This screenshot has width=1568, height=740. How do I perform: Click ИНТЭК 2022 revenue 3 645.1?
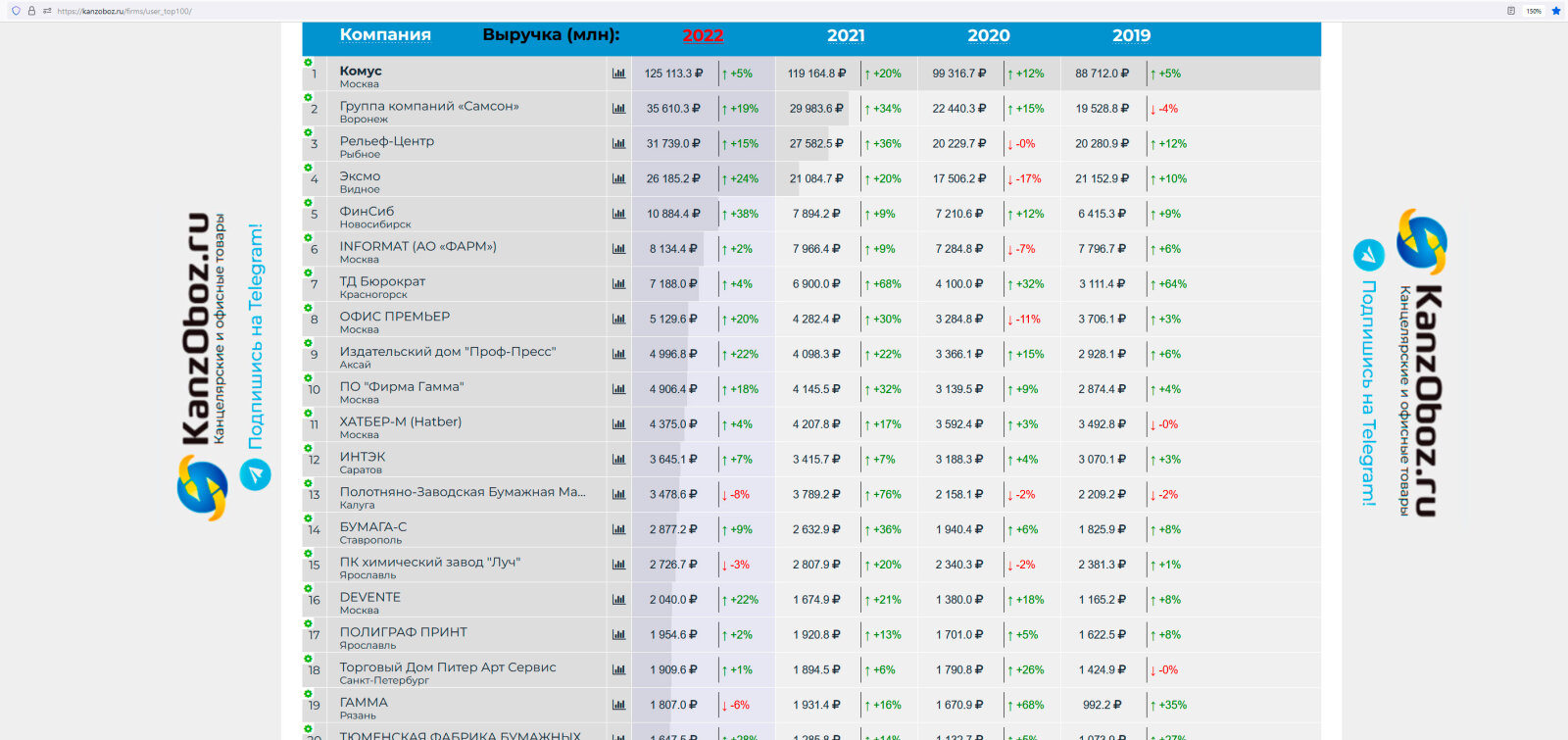(673, 460)
